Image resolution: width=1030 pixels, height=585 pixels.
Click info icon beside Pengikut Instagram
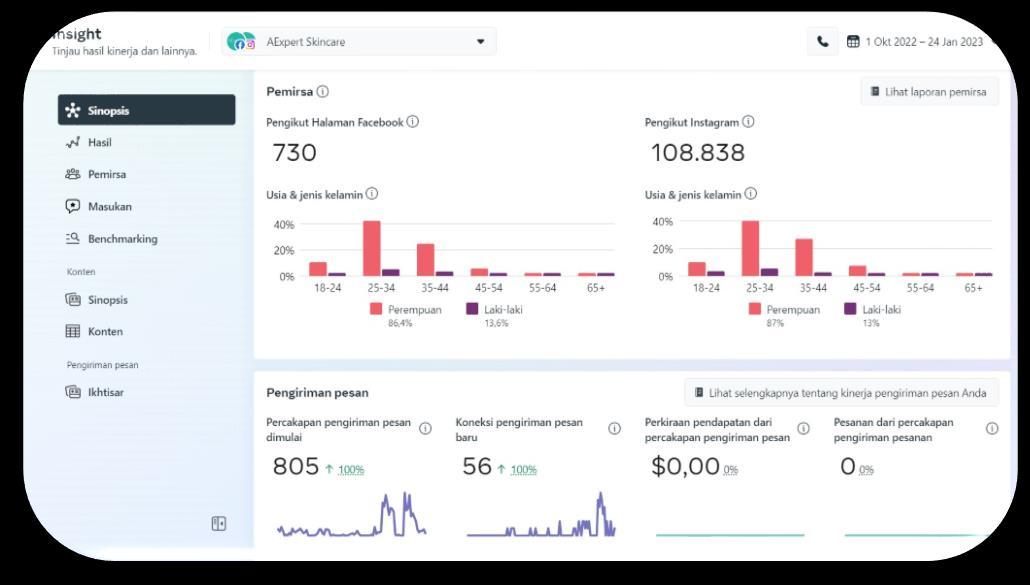748,121
